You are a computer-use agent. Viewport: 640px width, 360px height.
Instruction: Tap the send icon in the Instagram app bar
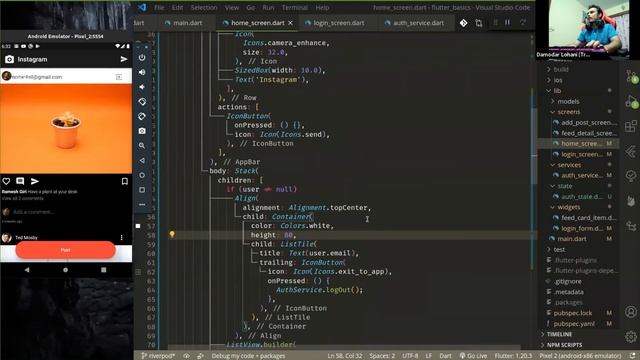click(x=124, y=59)
